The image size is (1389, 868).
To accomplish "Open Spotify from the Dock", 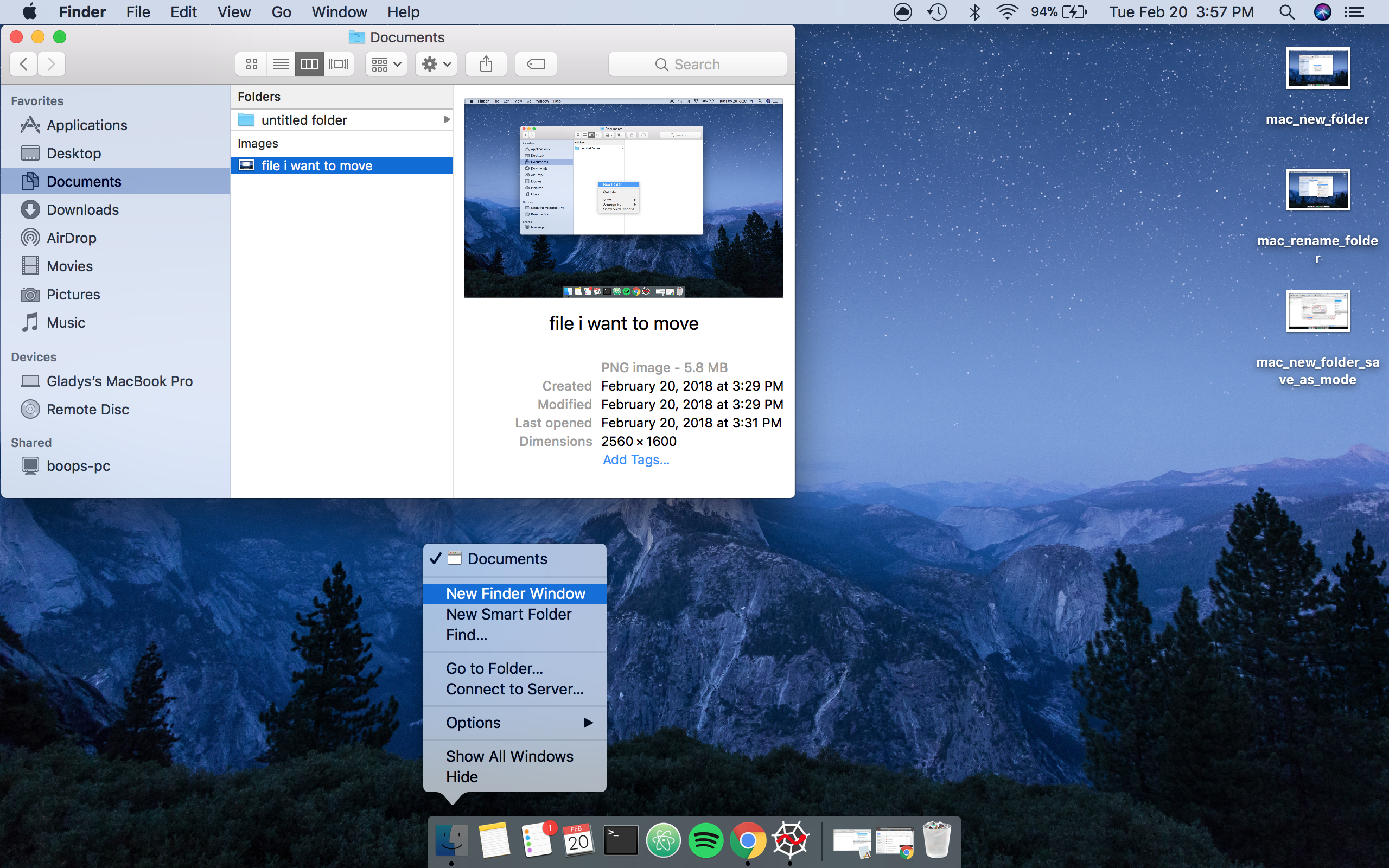I will (705, 840).
